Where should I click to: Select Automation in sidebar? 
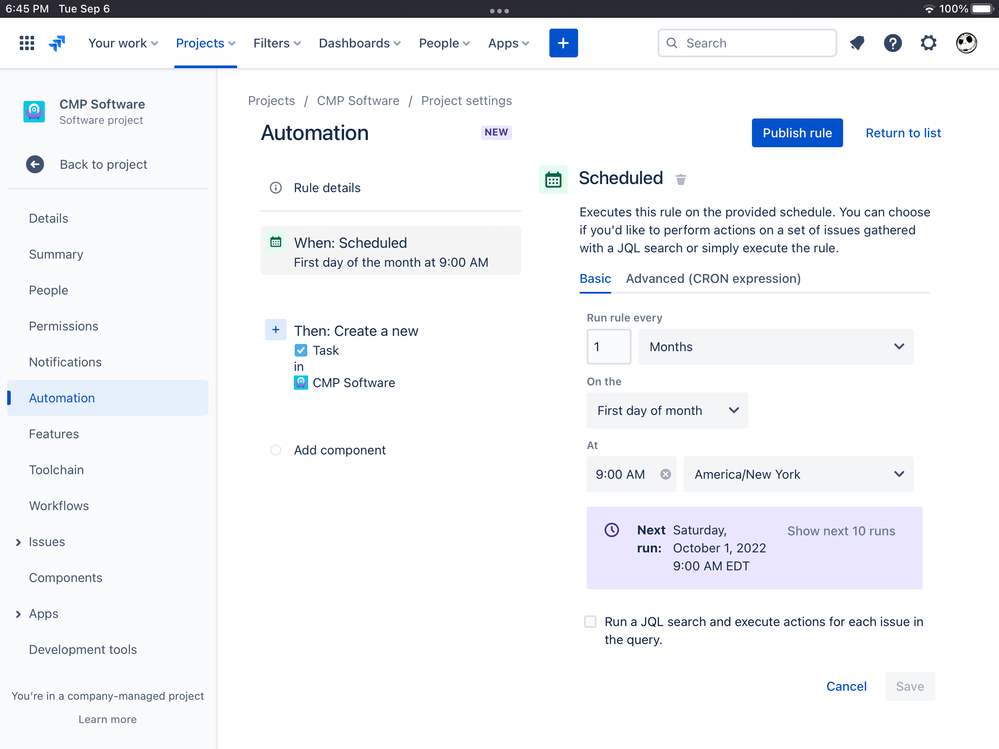108,398
